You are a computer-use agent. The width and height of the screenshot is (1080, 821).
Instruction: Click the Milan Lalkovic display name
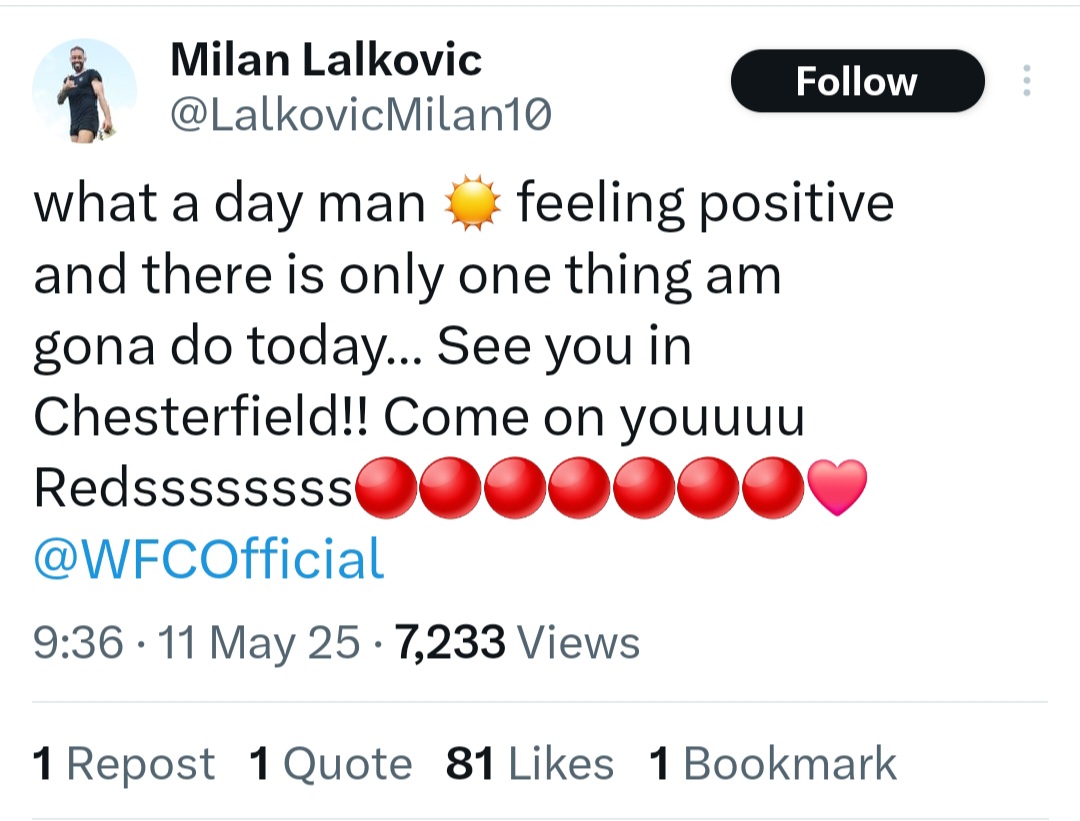[326, 60]
